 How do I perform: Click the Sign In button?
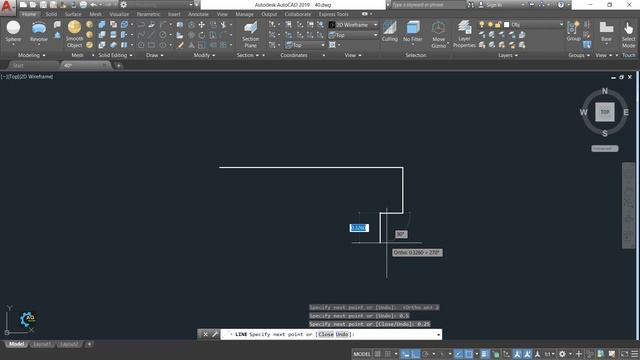coord(491,5)
